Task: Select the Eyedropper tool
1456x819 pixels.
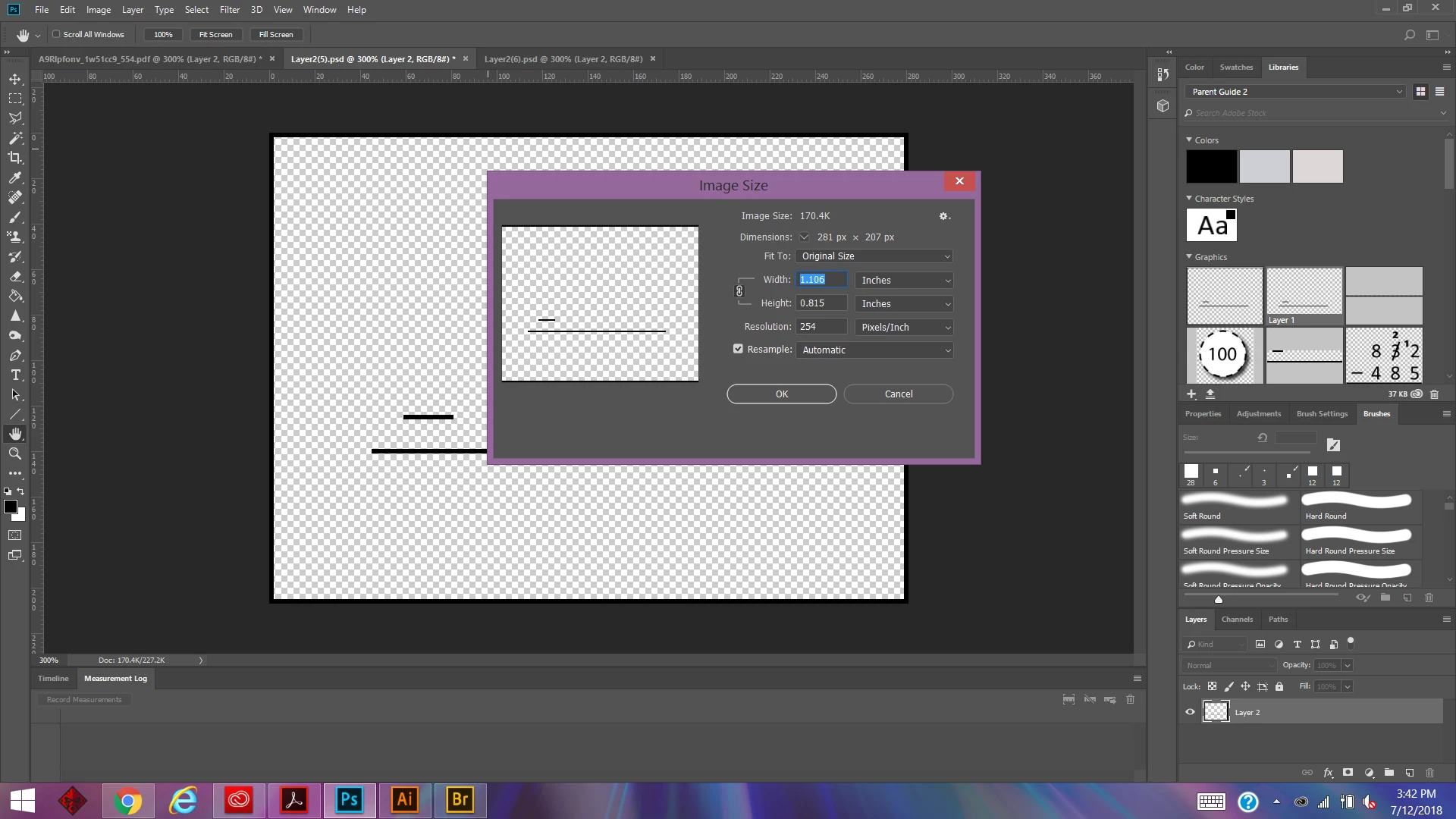Action: (x=15, y=177)
